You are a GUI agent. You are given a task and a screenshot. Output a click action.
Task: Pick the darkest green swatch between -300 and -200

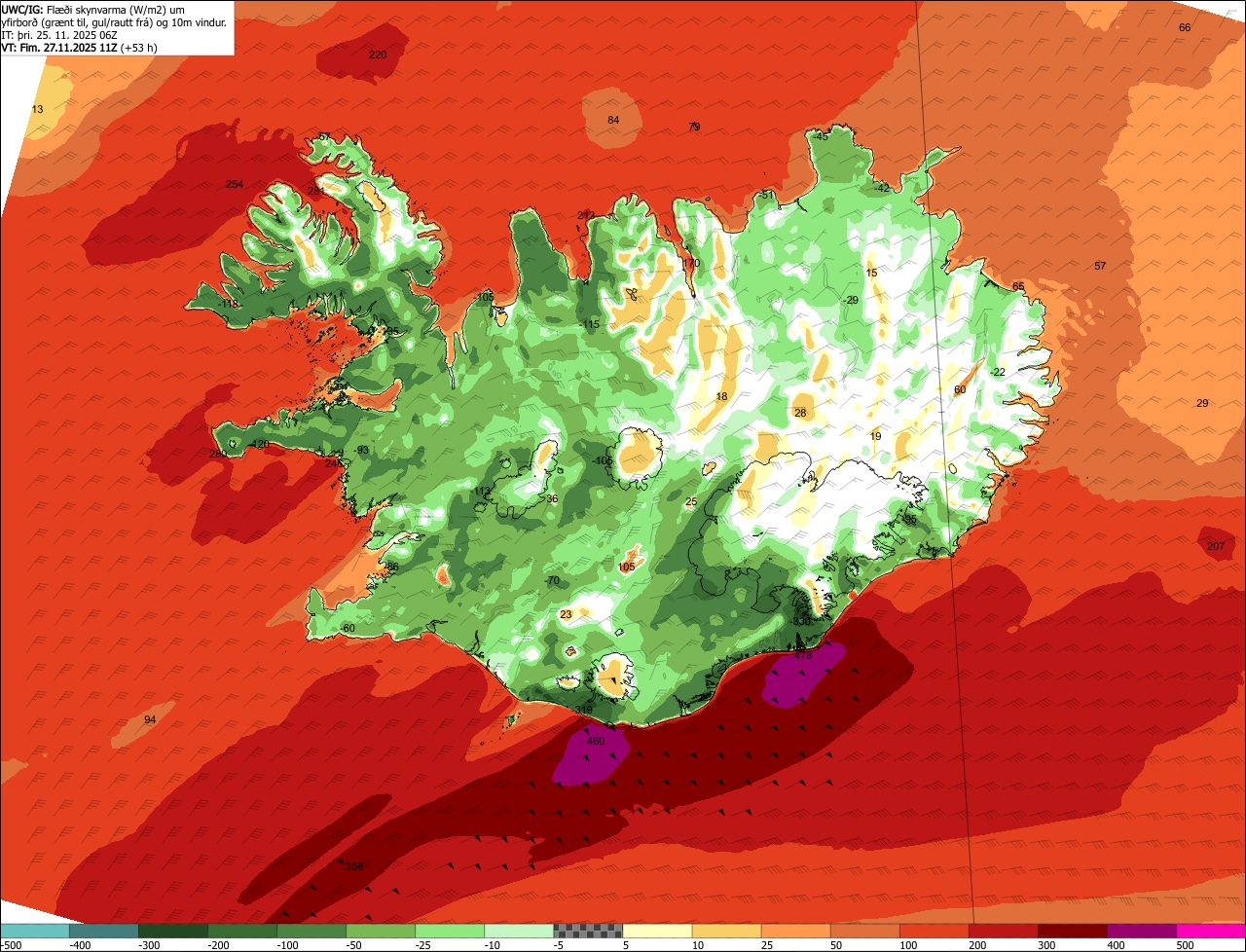[x=172, y=931]
